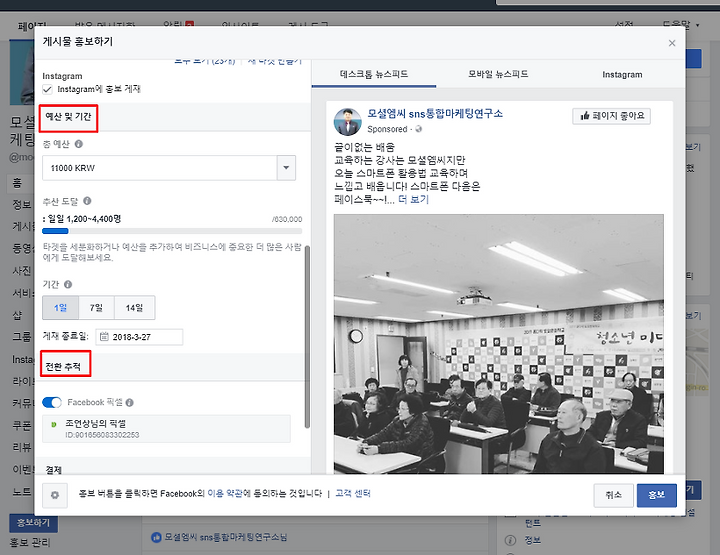This screenshot has width=720, height=555.
Task: Open the total budget dropdown arrow
Action: pos(286,168)
